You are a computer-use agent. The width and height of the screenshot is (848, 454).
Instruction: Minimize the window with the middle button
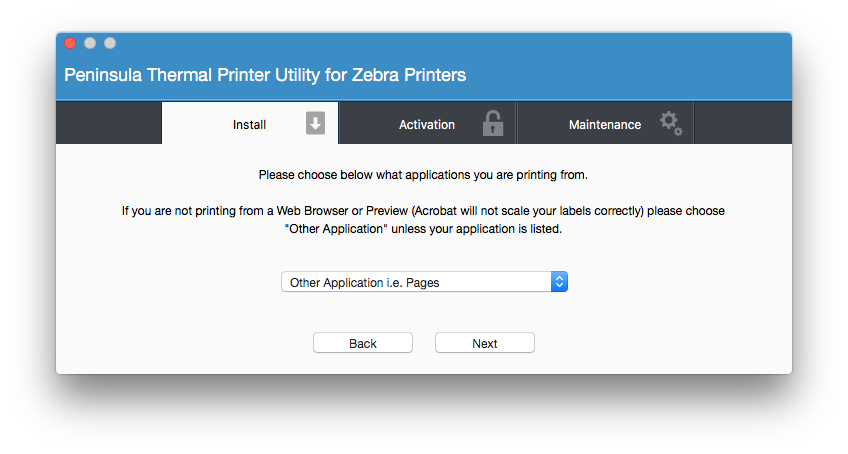(90, 43)
